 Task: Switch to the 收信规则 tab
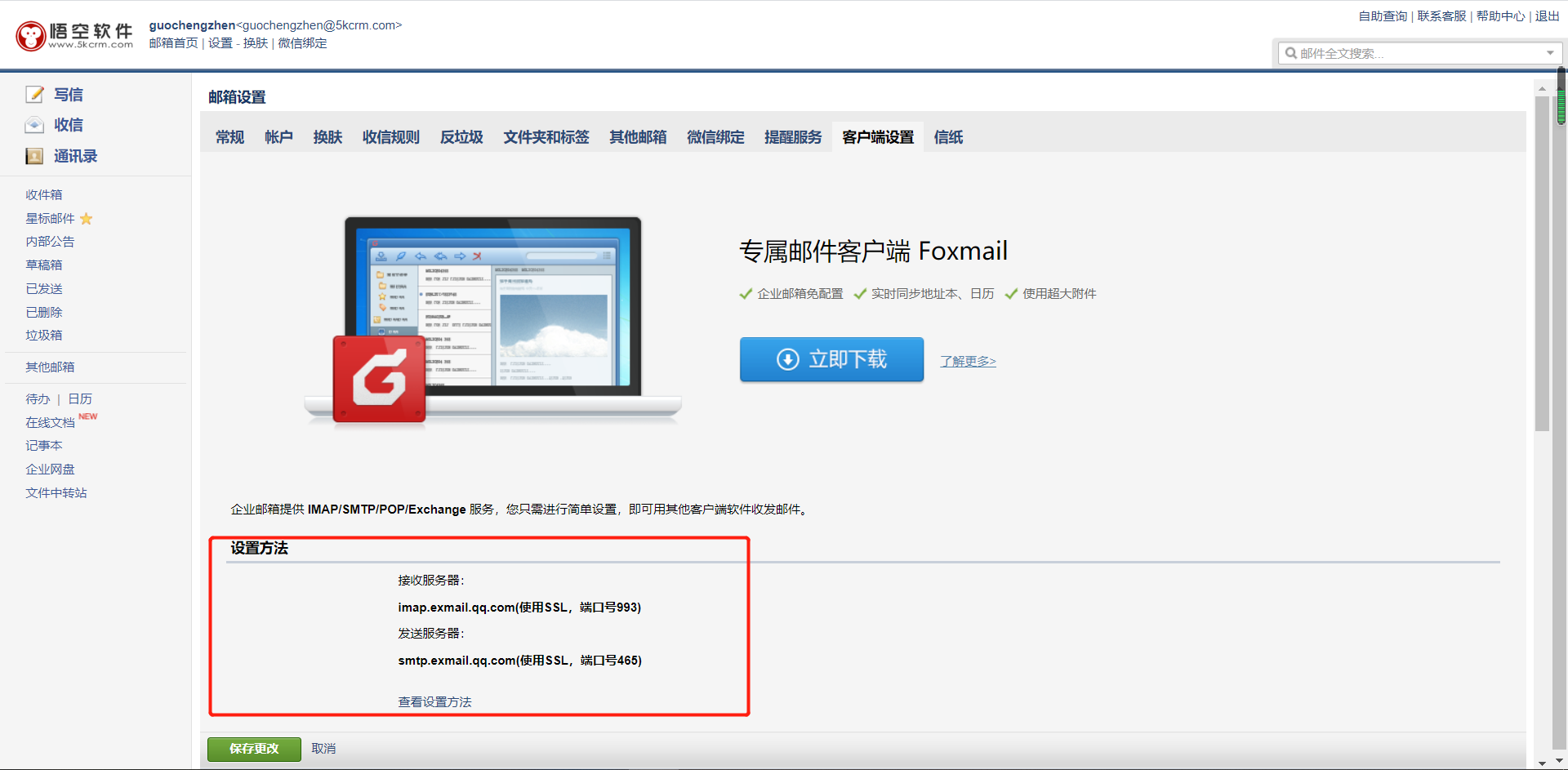pos(391,137)
